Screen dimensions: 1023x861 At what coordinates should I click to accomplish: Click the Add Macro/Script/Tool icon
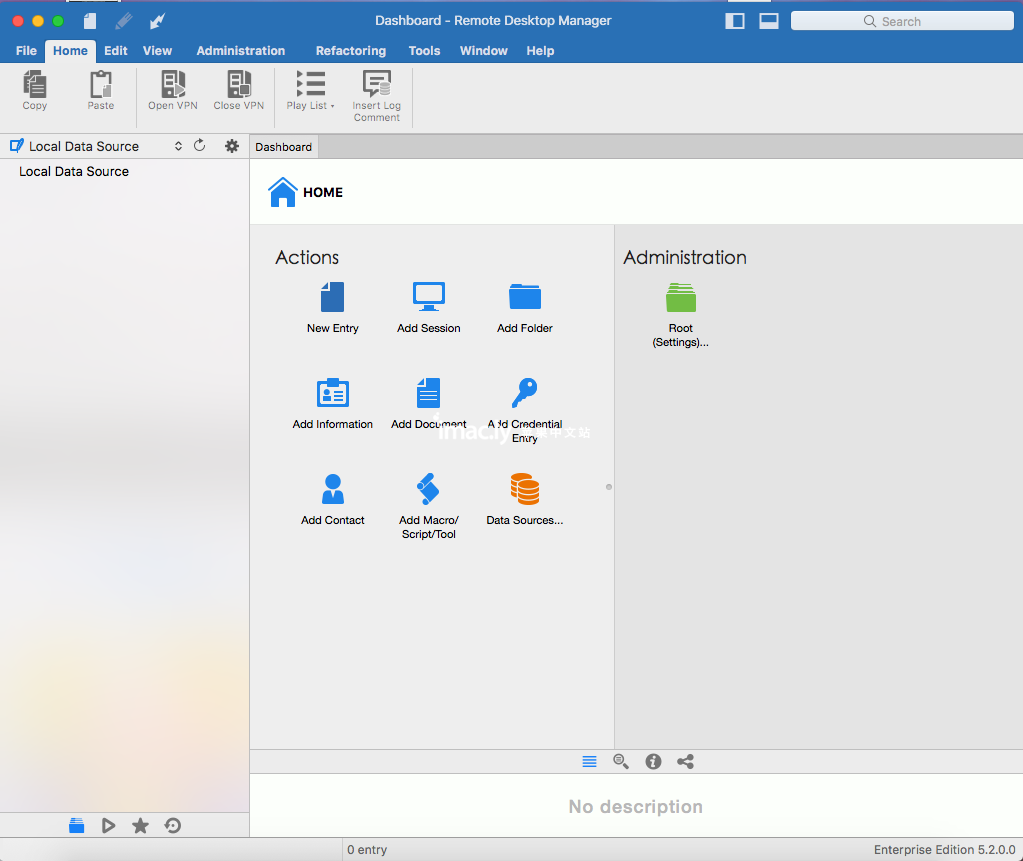pyautogui.click(x=428, y=489)
